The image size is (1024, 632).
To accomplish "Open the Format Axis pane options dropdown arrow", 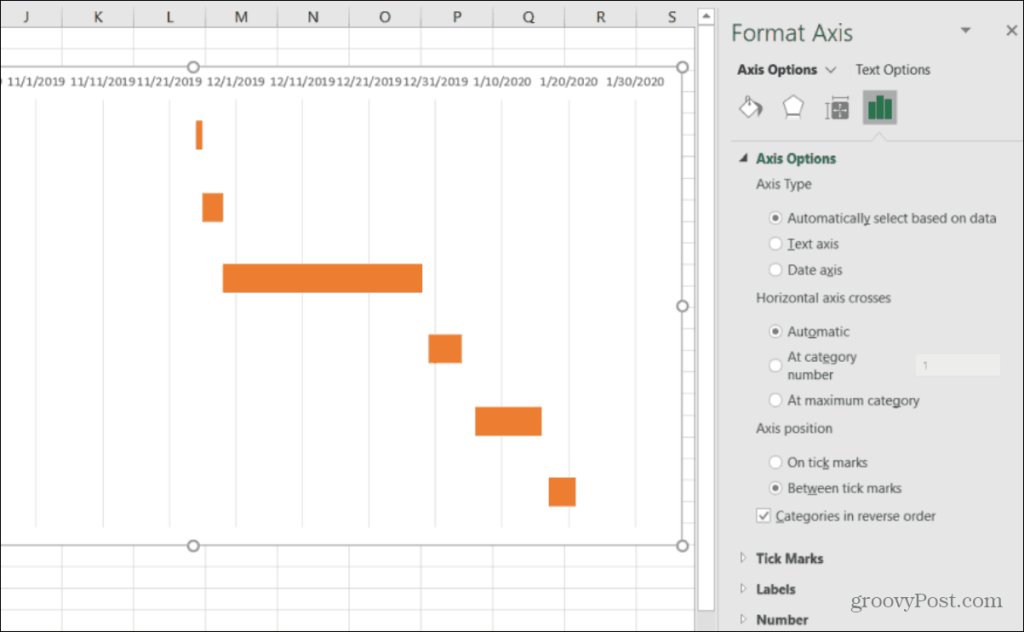I will point(965,30).
